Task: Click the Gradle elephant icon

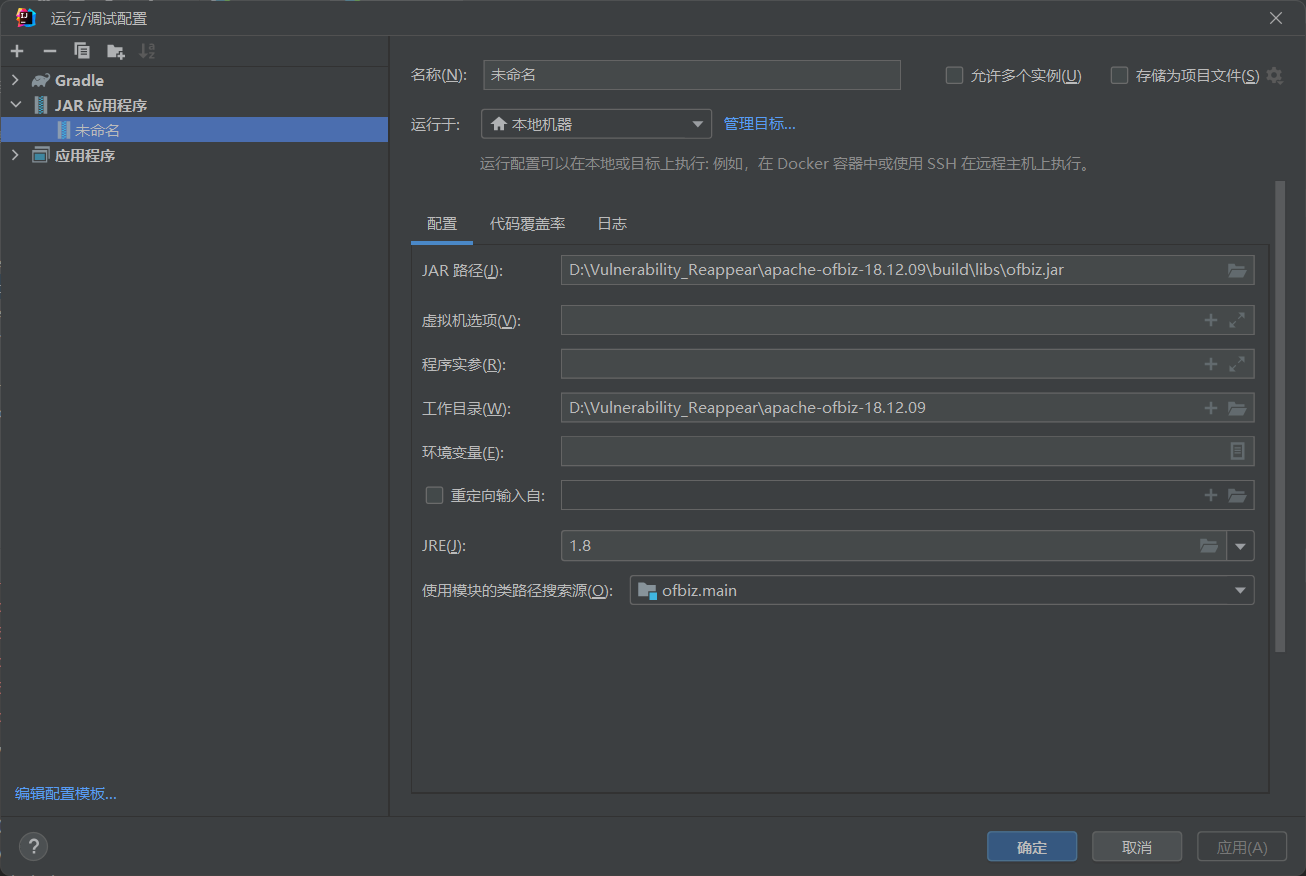Action: coord(40,80)
